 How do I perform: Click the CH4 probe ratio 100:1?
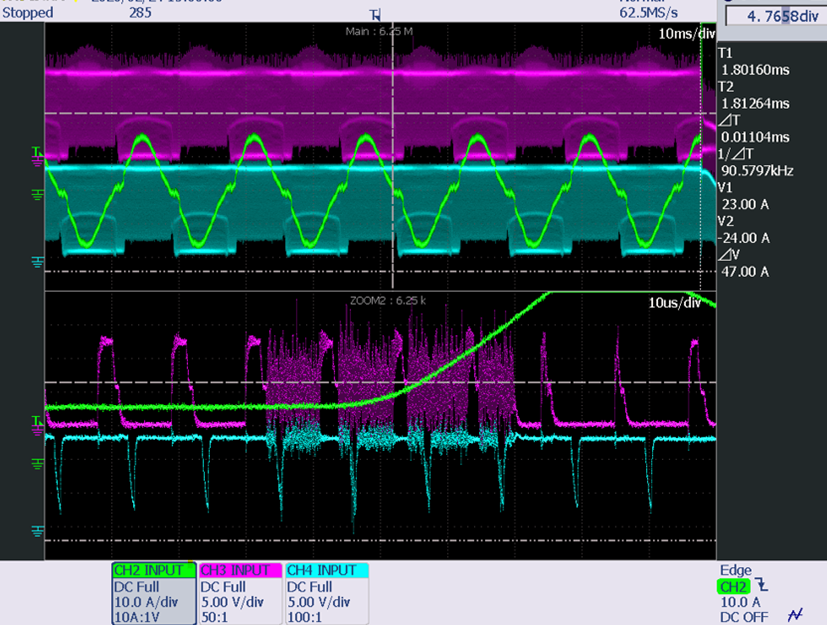click(304, 617)
